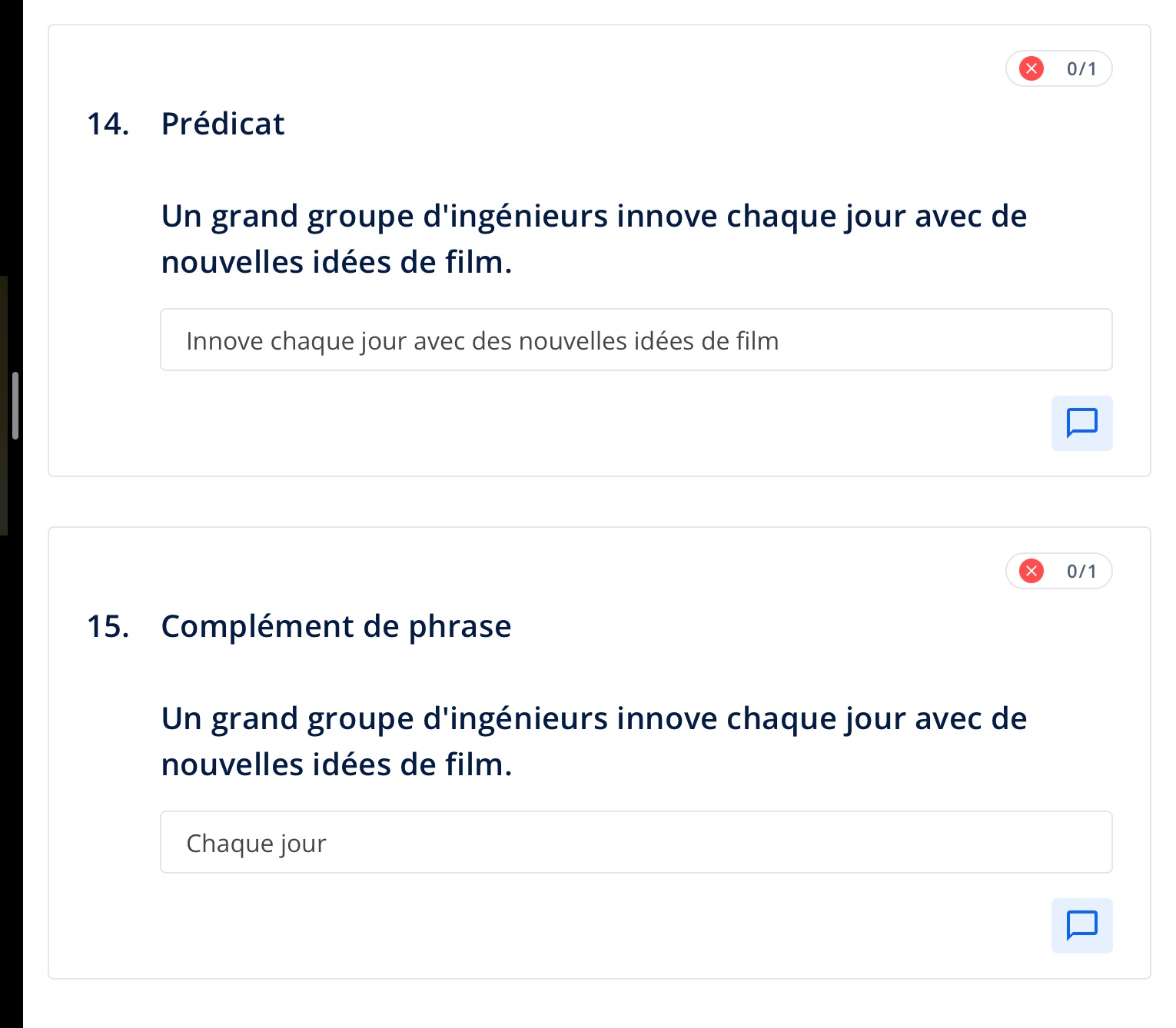Click 'nouvelles idées de film.' in question 14
The height and width of the screenshot is (1028, 1176).
tap(336, 263)
